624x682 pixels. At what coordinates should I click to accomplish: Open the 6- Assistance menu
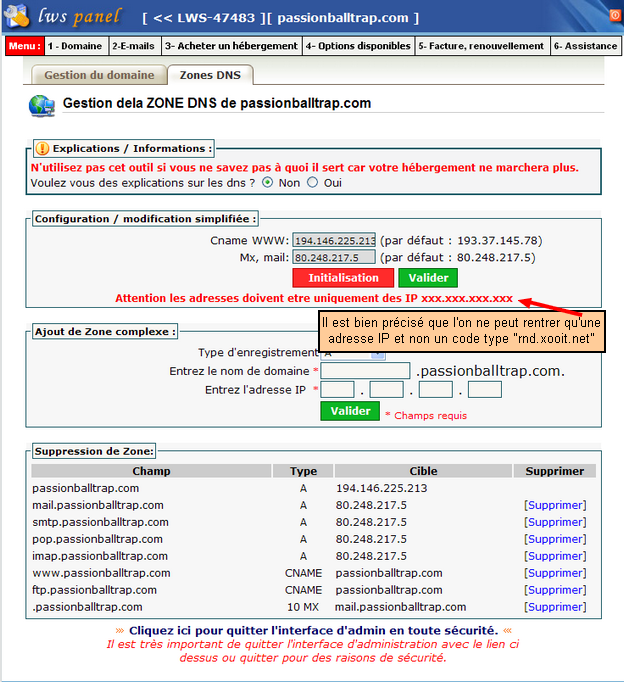click(x=586, y=46)
